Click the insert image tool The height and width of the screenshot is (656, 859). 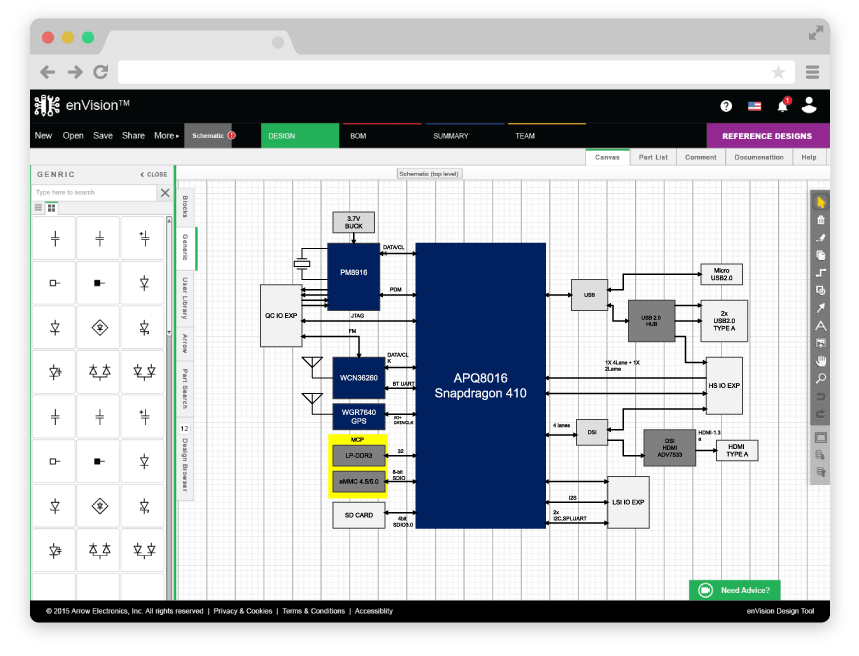coord(820,344)
